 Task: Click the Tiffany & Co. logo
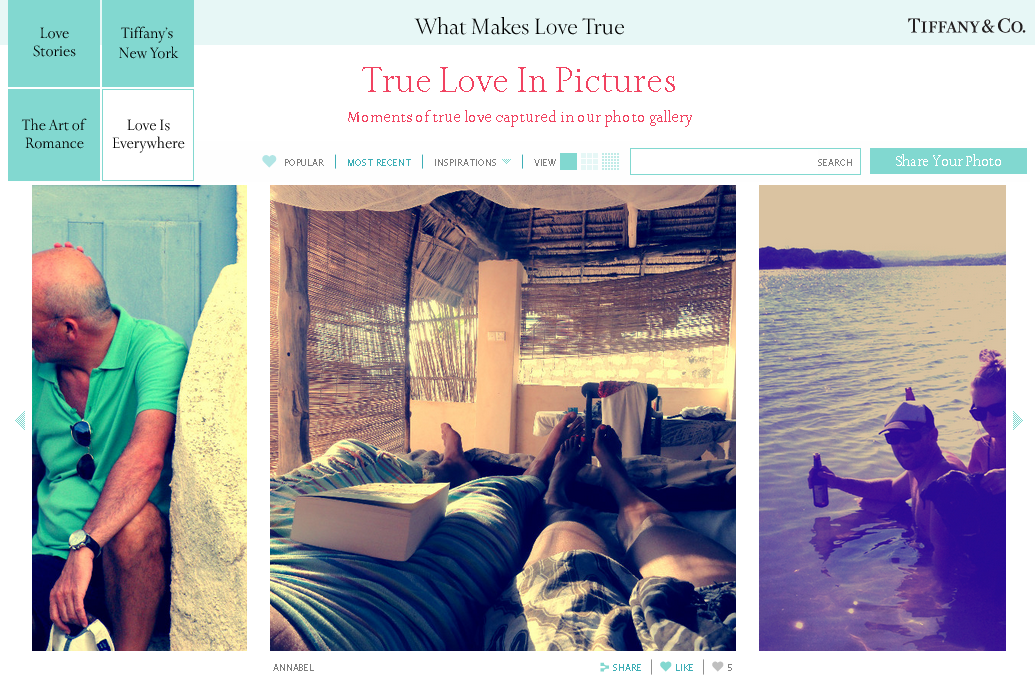pyautogui.click(x=966, y=26)
